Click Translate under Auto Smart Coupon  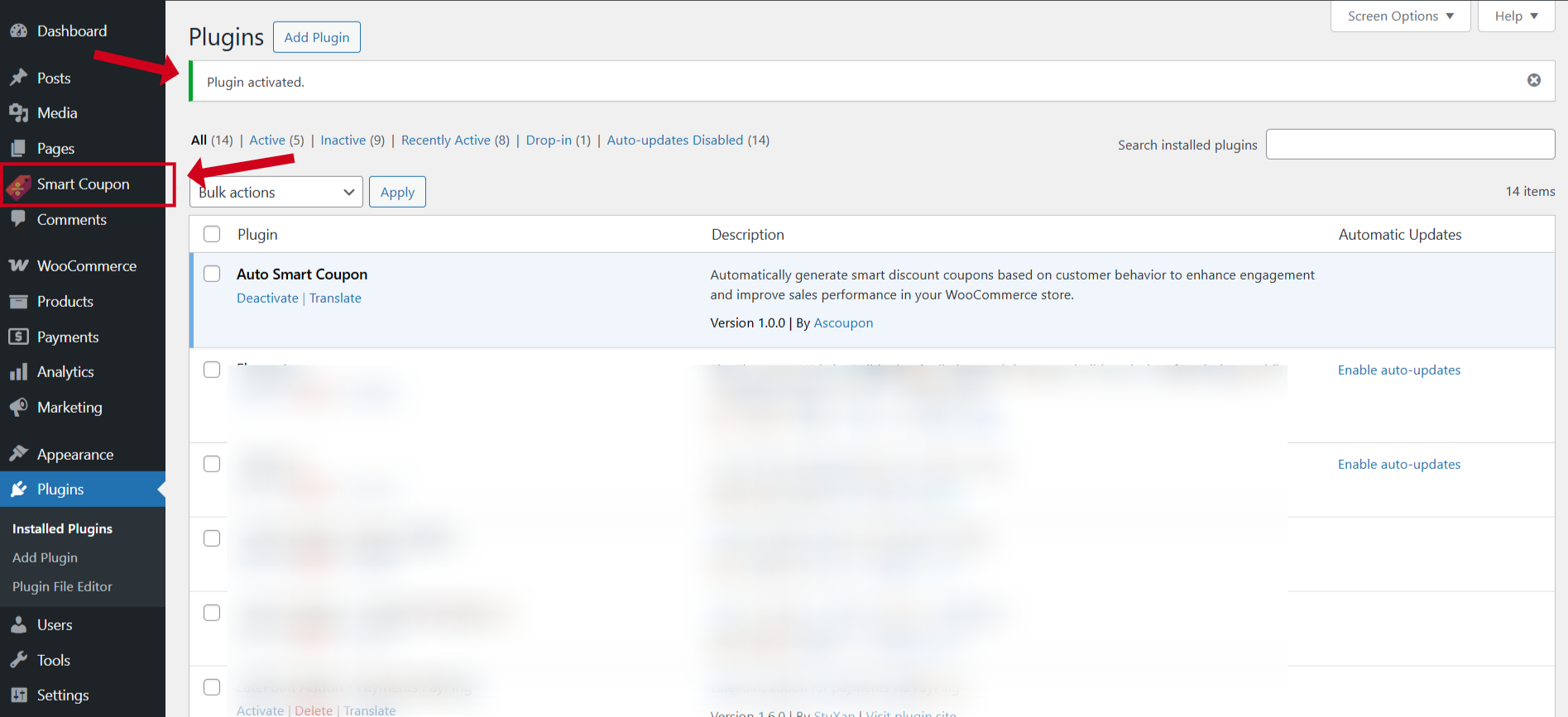tap(335, 298)
